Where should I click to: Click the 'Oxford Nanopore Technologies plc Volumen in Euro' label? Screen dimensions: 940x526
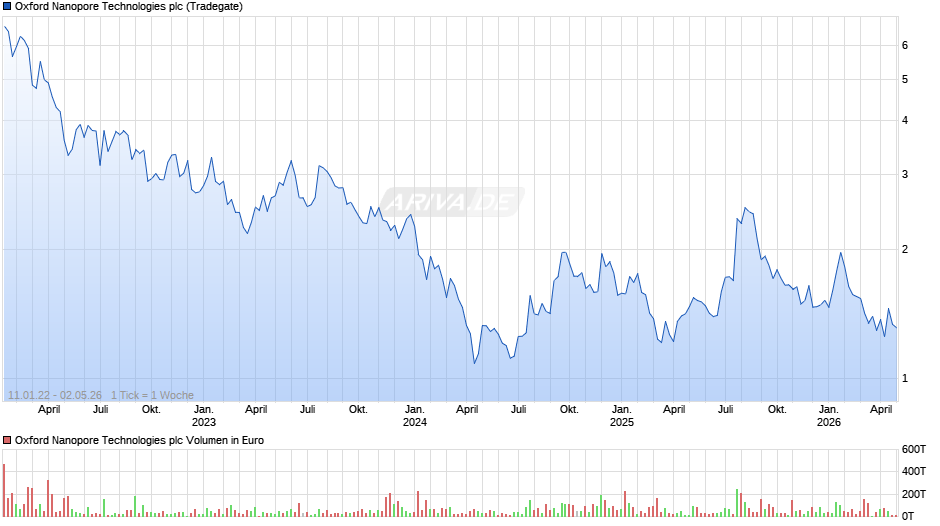[139, 440]
